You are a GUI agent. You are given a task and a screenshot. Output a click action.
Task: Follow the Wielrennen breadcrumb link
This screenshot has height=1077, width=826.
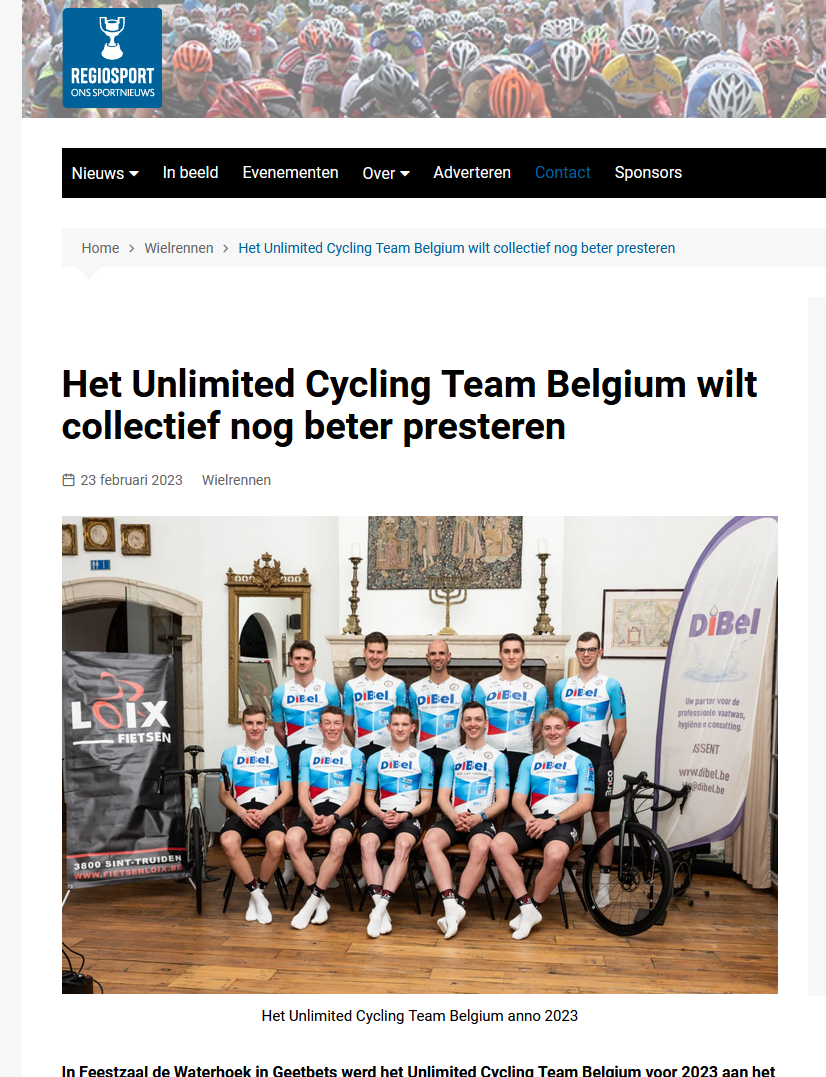[x=179, y=248]
